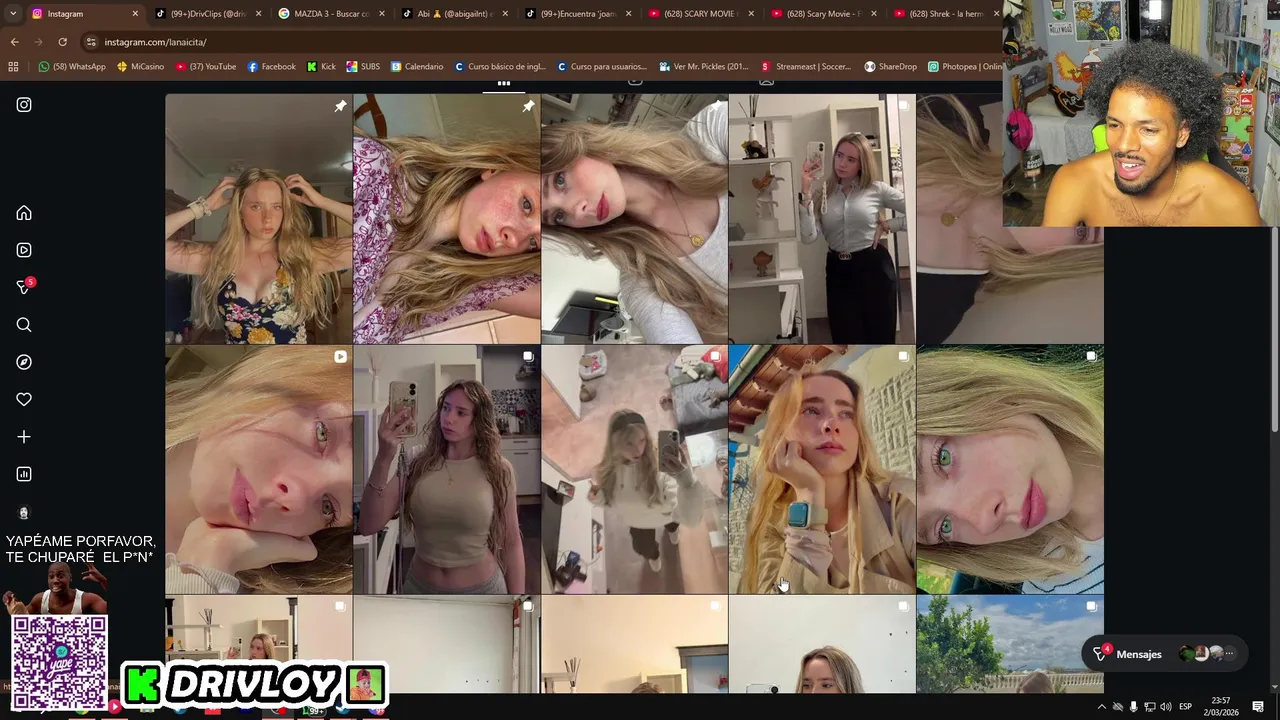Screen dimensions: 1280x720
Task: Open pinned post of girl in floral dress
Action: tap(258, 219)
